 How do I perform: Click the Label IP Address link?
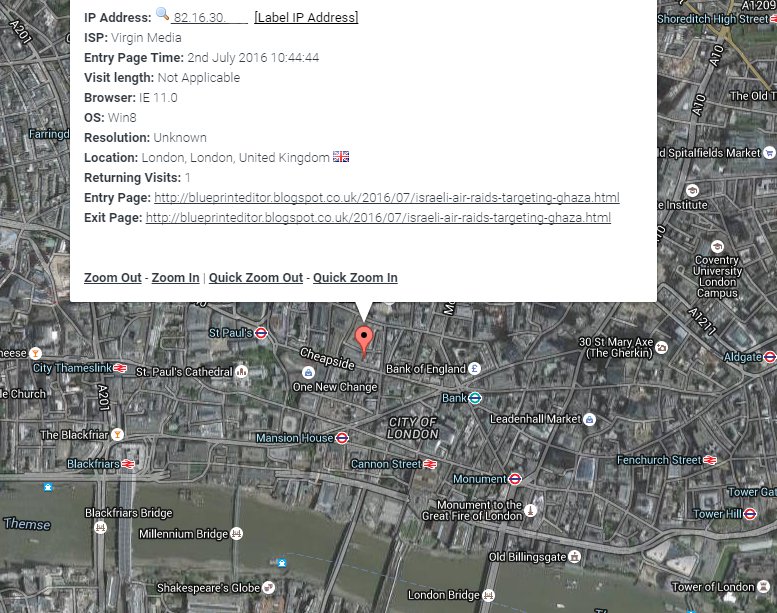(306, 17)
